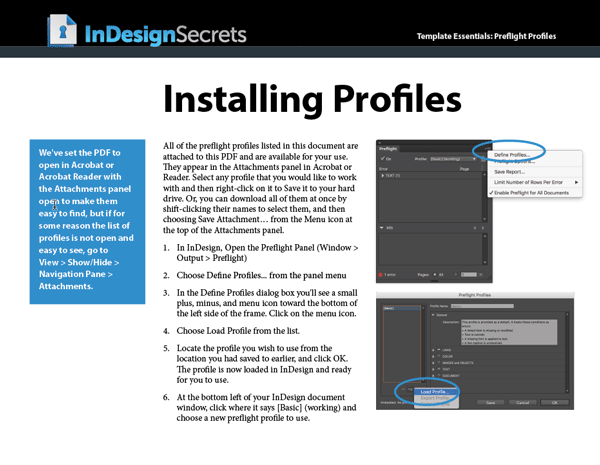
Task: Click step 4 text Choose Load Profile
Action: [x=238, y=331]
